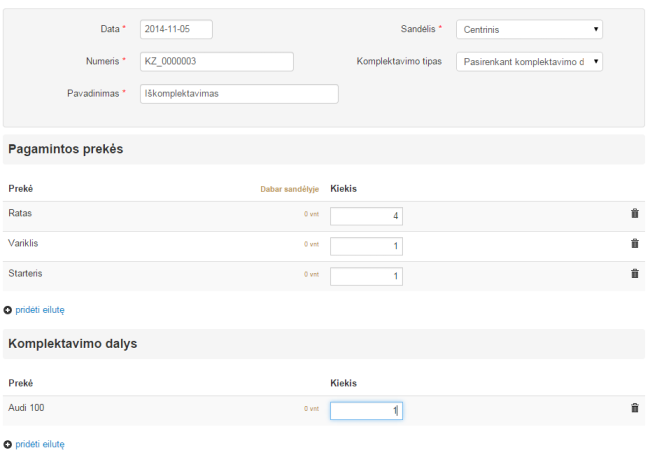Select the Ratas product name
This screenshot has width=650, height=455.
pyautogui.click(x=22, y=213)
